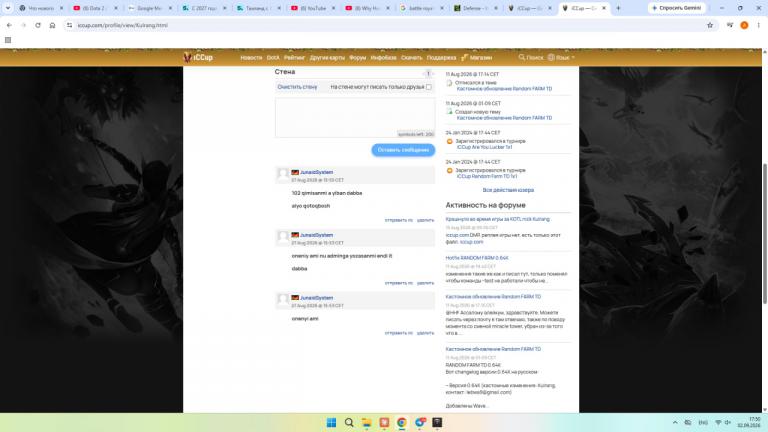Screen dimensions: 768x432
Task: Click the Магазин shop icon
Action: (x=464, y=57)
